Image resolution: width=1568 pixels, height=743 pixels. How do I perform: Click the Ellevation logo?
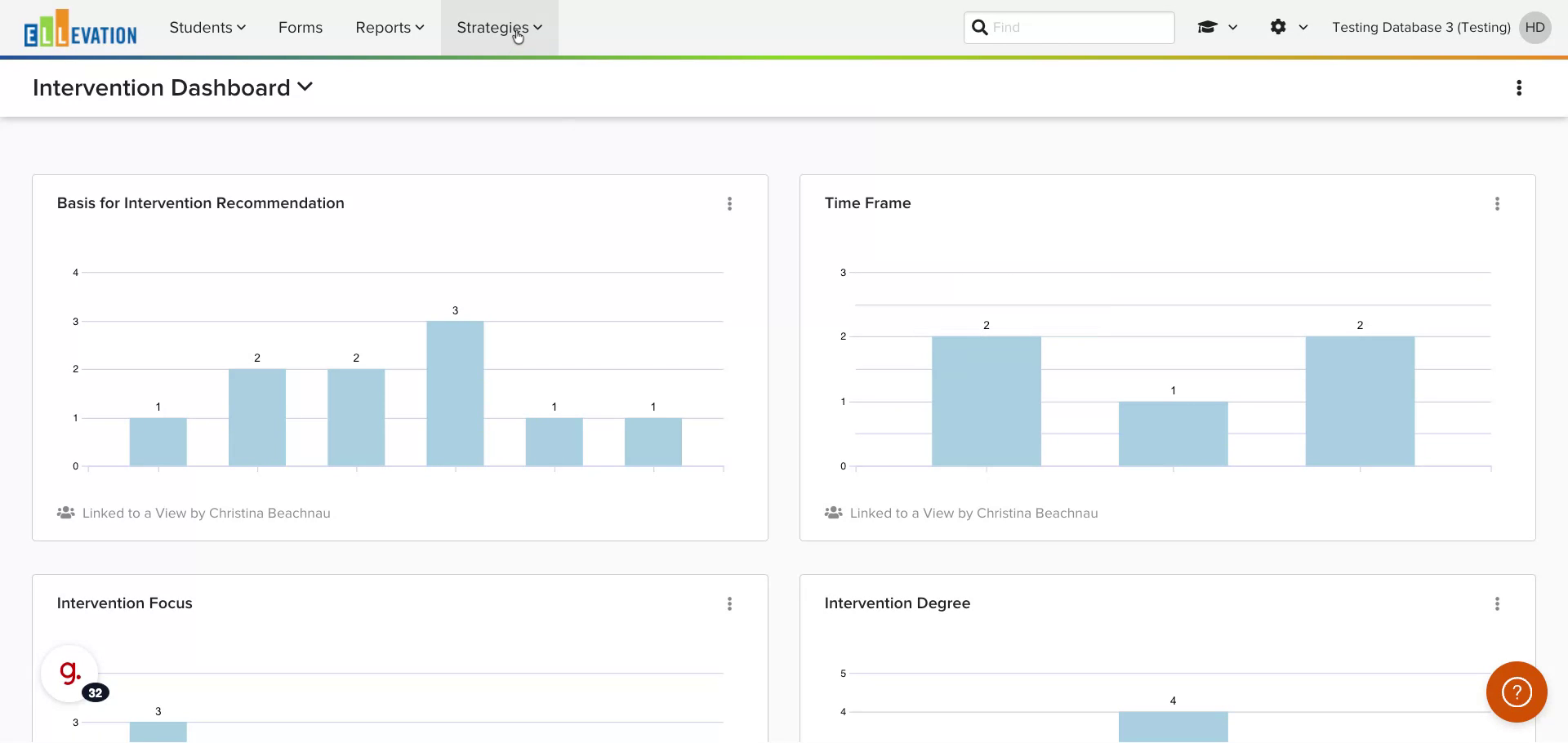tap(80, 29)
